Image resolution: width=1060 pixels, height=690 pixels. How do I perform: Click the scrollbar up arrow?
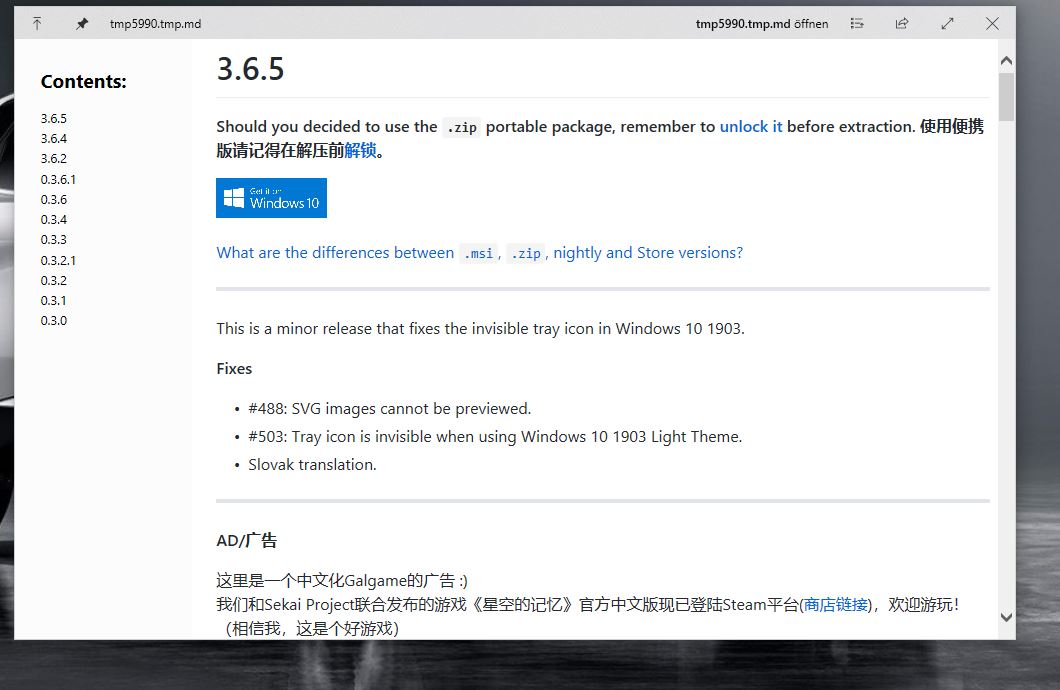(x=1006, y=61)
